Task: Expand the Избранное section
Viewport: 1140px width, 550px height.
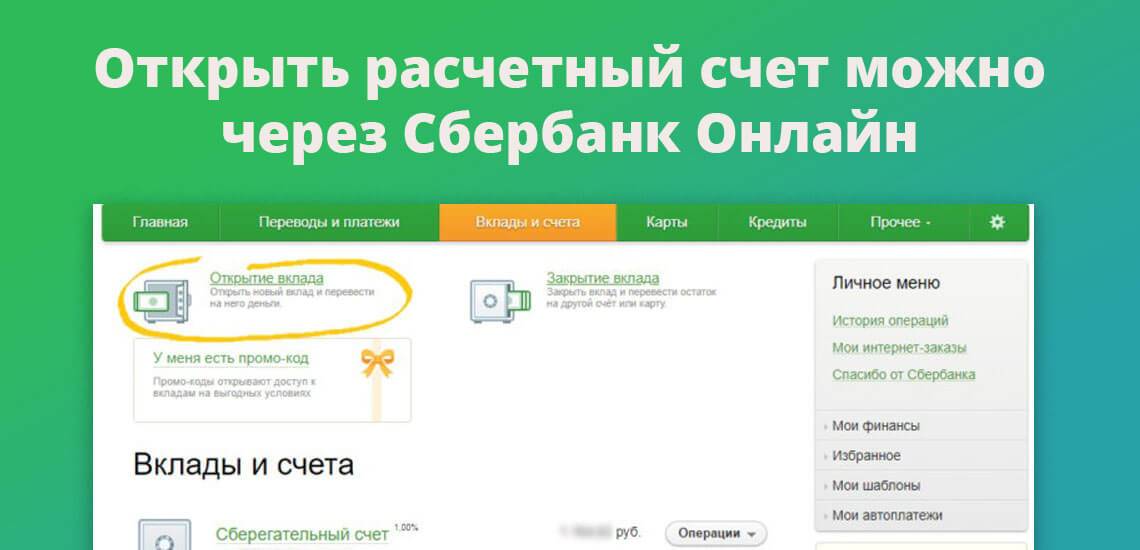Action: 921,456
